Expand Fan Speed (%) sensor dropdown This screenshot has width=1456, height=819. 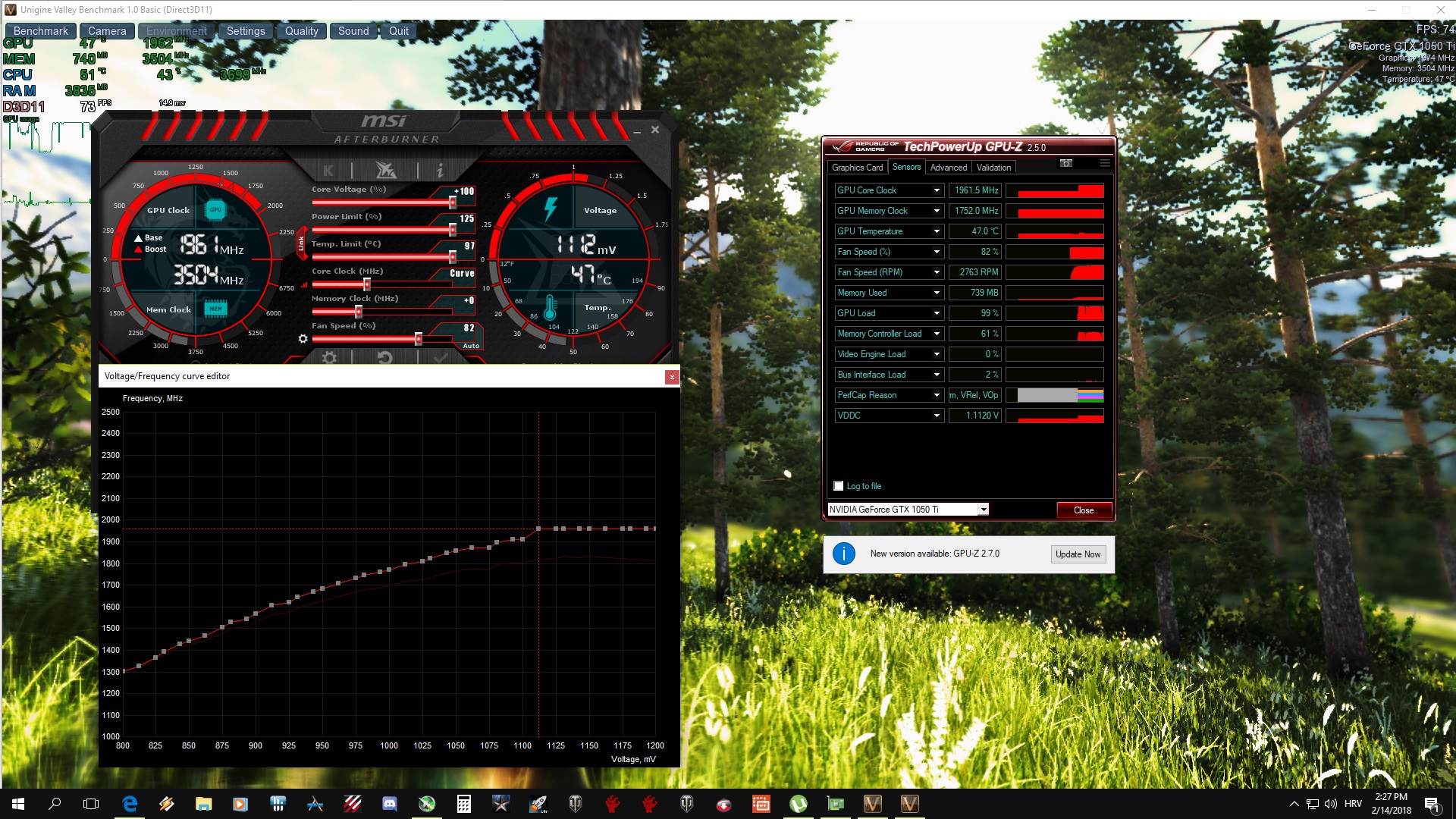coord(937,252)
